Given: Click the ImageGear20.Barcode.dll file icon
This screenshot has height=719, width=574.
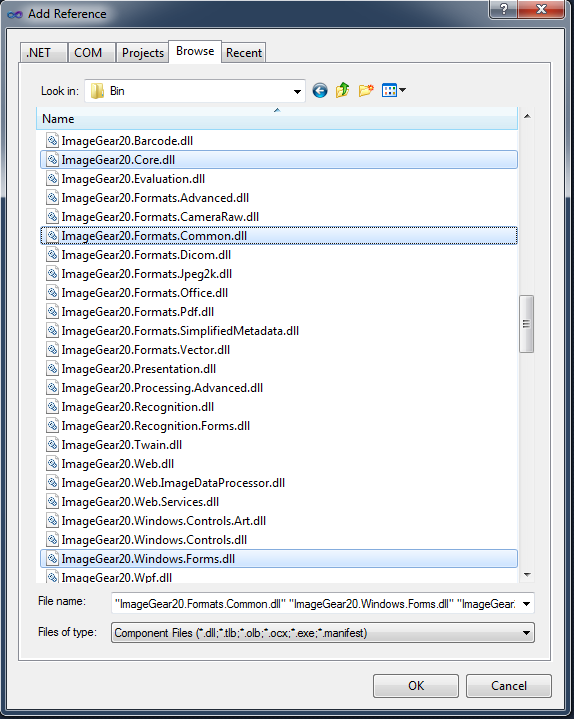Looking at the screenshot, I should click(52, 140).
